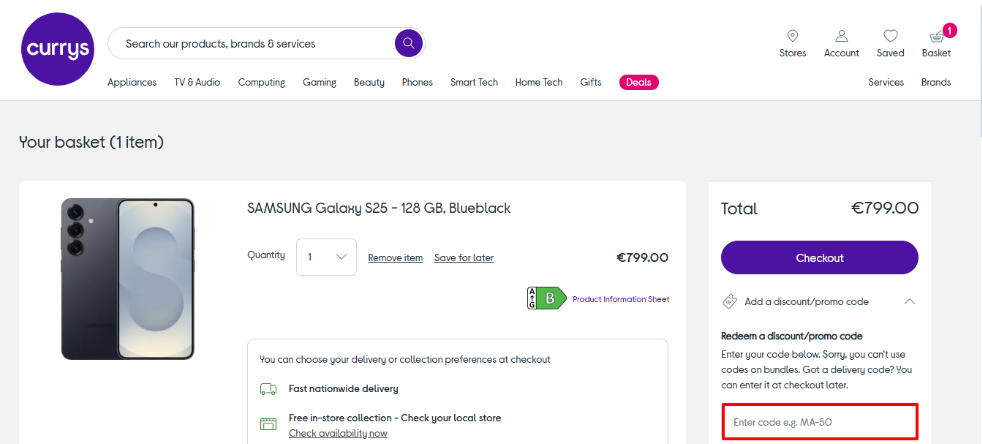982x444 pixels.
Task: Open the Quantity dropdown
Action: pyautogui.click(x=326, y=257)
